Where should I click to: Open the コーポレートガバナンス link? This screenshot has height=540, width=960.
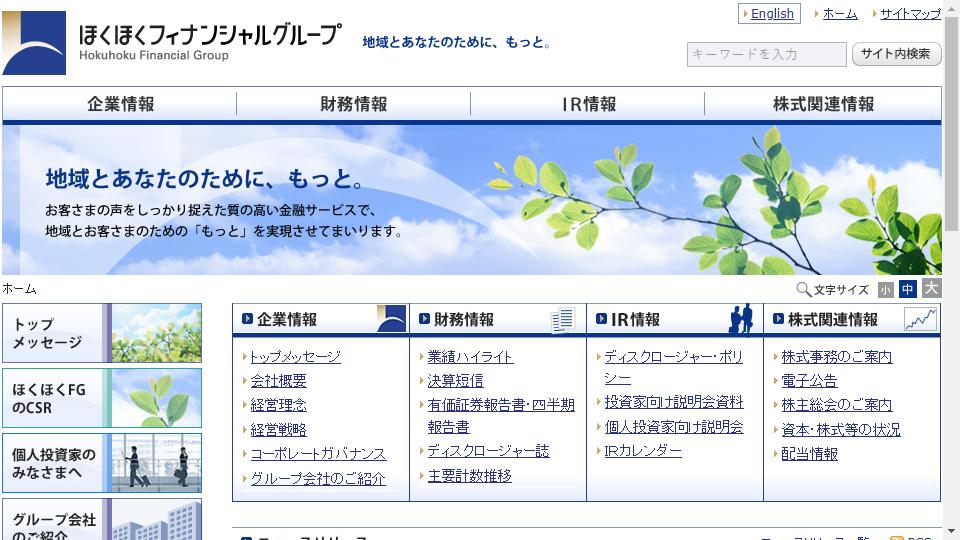point(318,454)
